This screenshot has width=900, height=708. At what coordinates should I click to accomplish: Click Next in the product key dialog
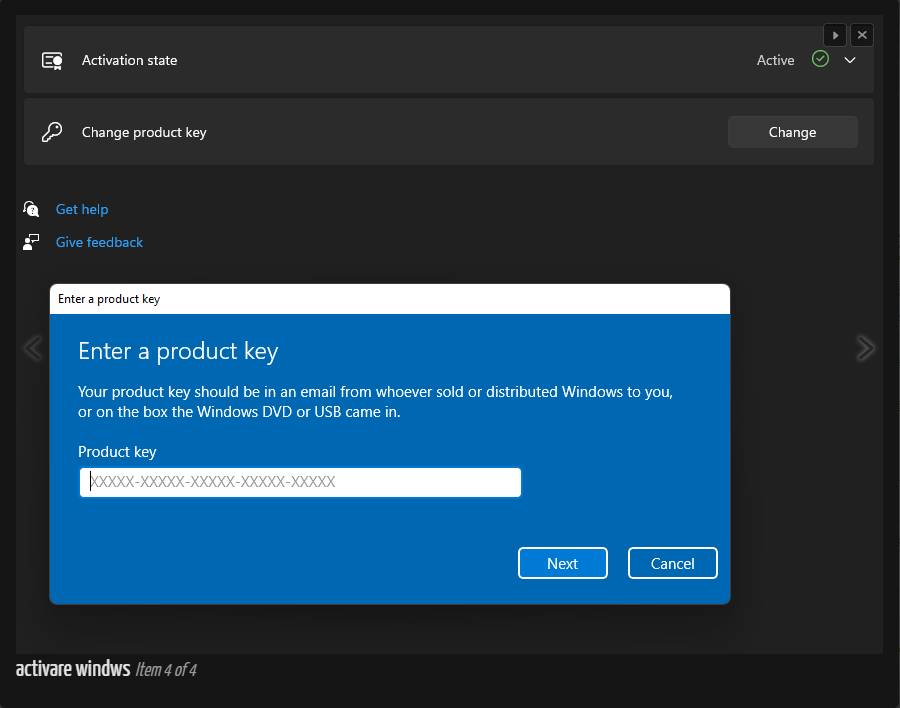[x=562, y=563]
